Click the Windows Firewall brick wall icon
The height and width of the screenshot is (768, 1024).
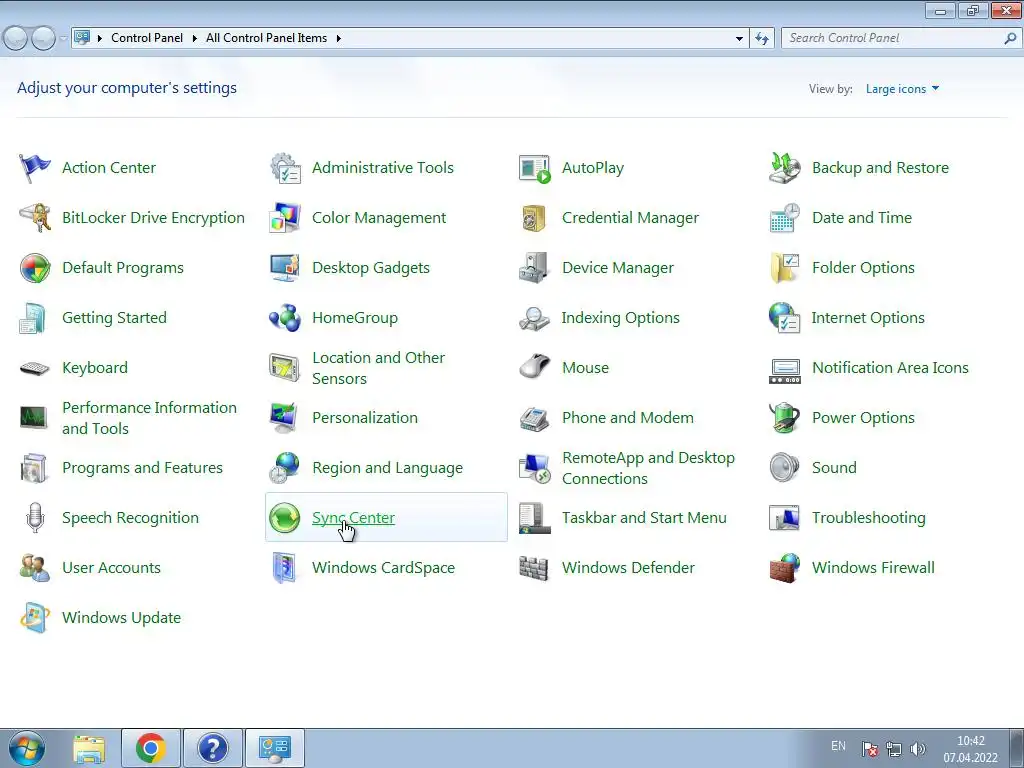pyautogui.click(x=785, y=568)
